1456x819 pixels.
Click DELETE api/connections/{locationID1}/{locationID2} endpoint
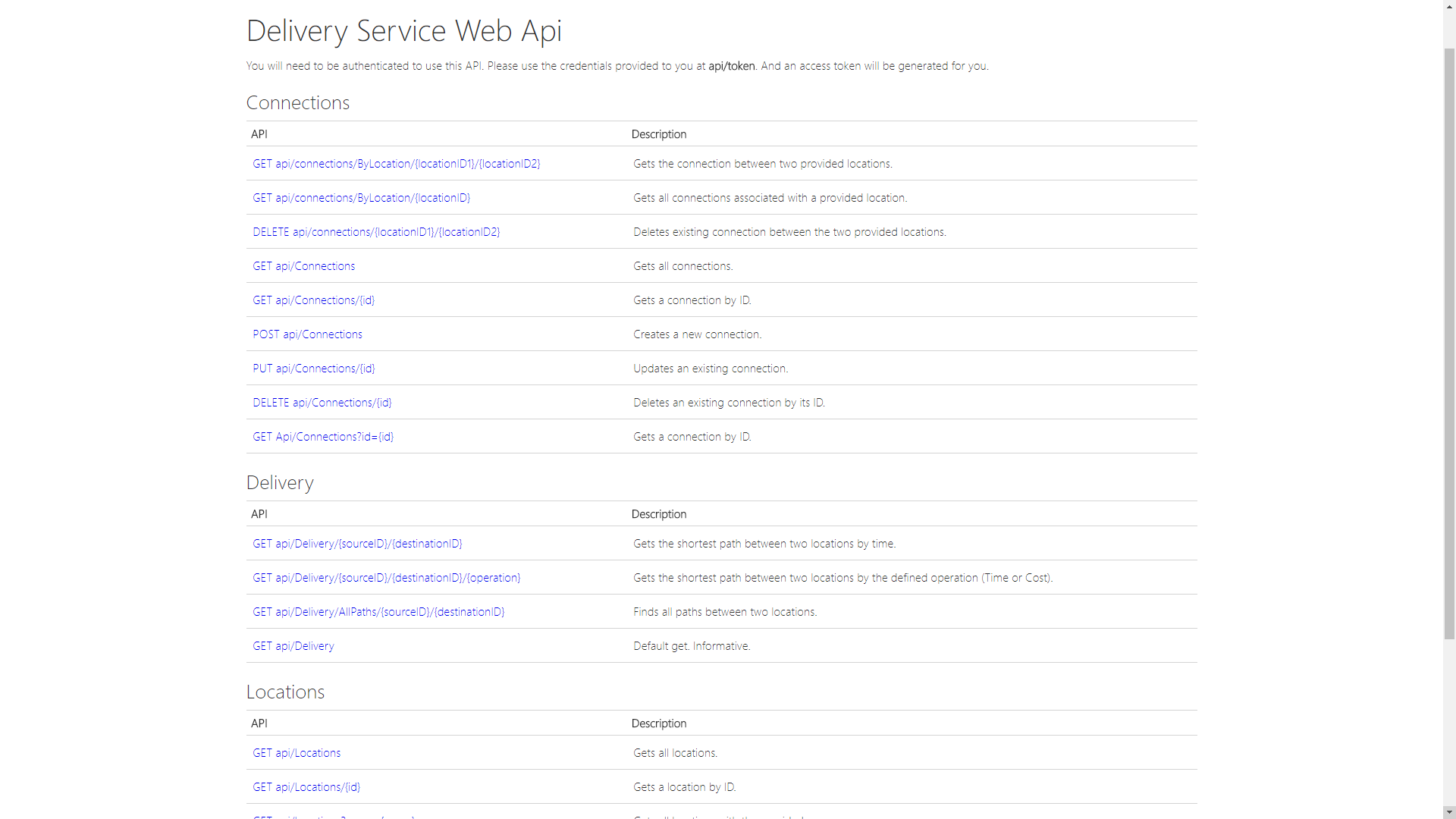click(376, 232)
